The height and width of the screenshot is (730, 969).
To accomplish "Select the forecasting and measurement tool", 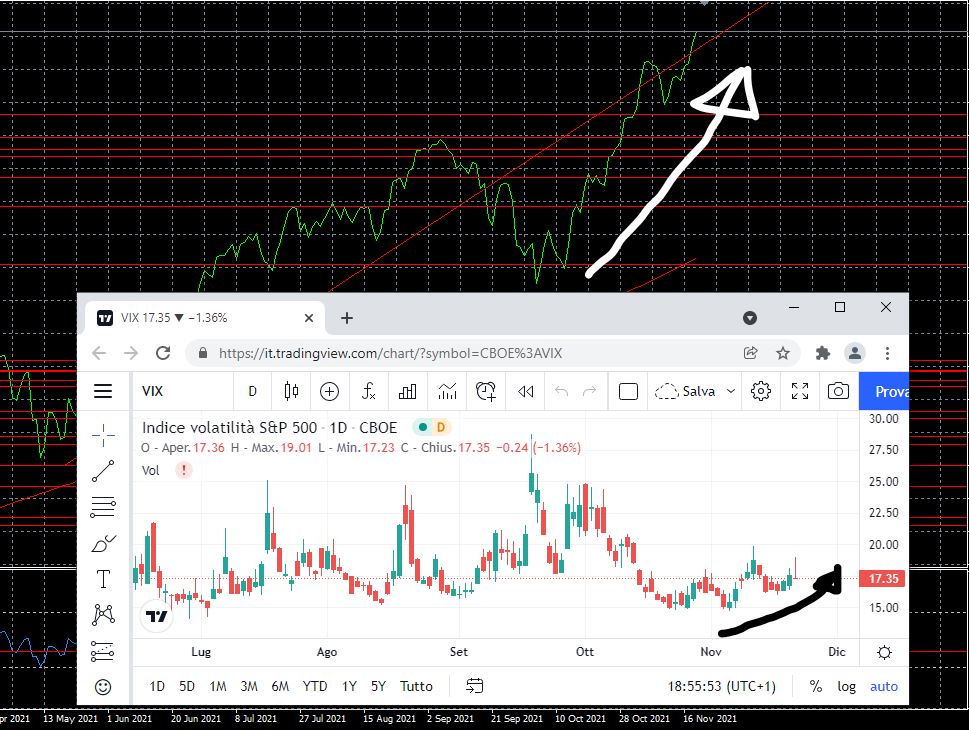I will pyautogui.click(x=103, y=651).
